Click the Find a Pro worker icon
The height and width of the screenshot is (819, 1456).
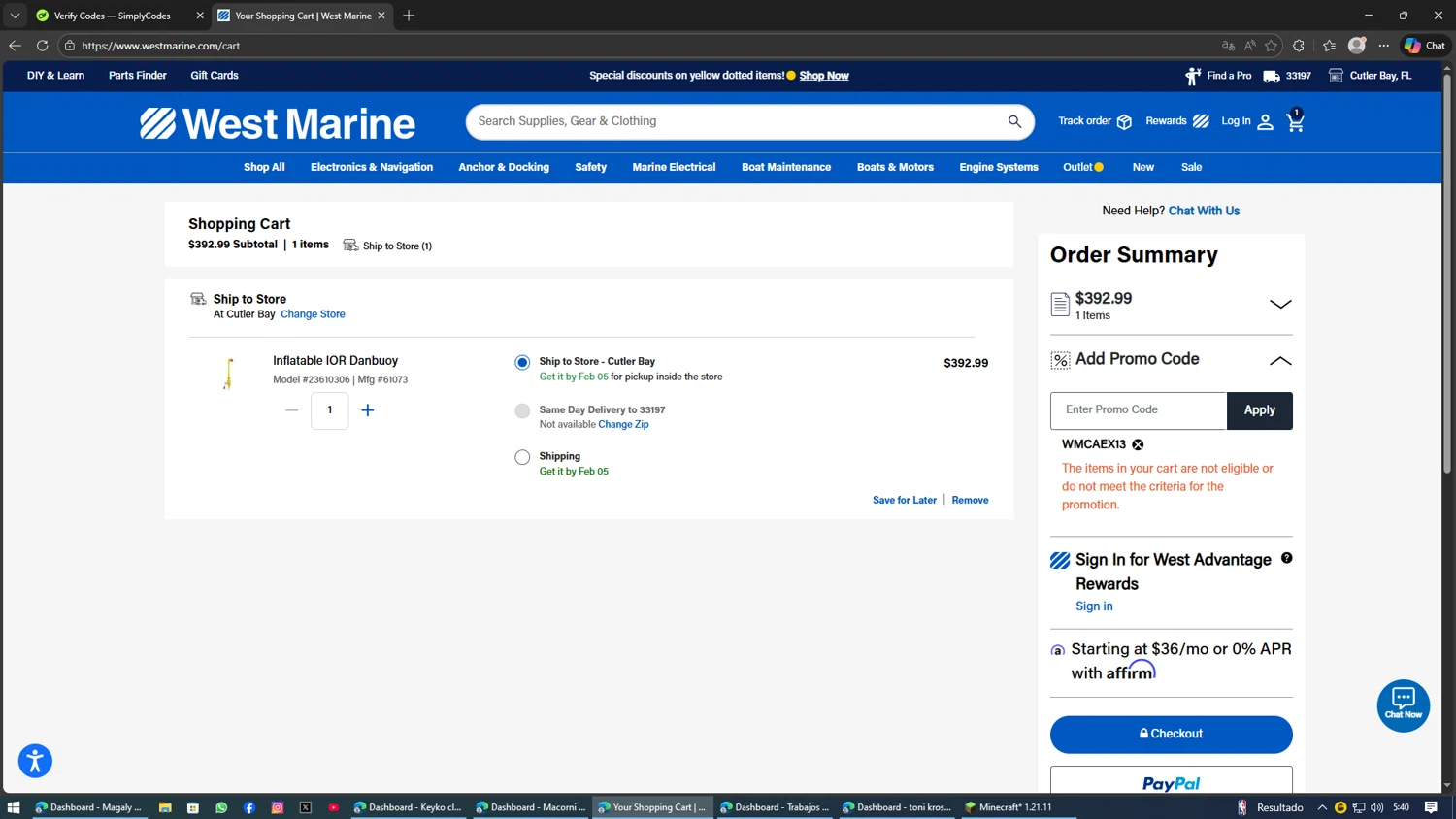click(x=1193, y=76)
